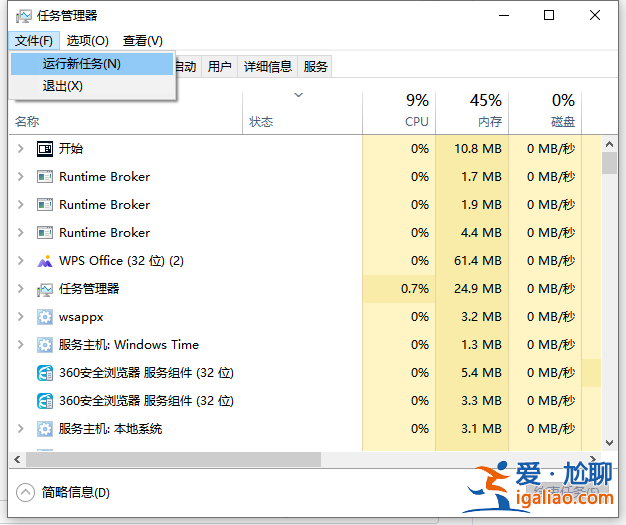Click icon of 360安全浏览器 row using 5.4 MB
The image size is (626, 525).
[45, 373]
